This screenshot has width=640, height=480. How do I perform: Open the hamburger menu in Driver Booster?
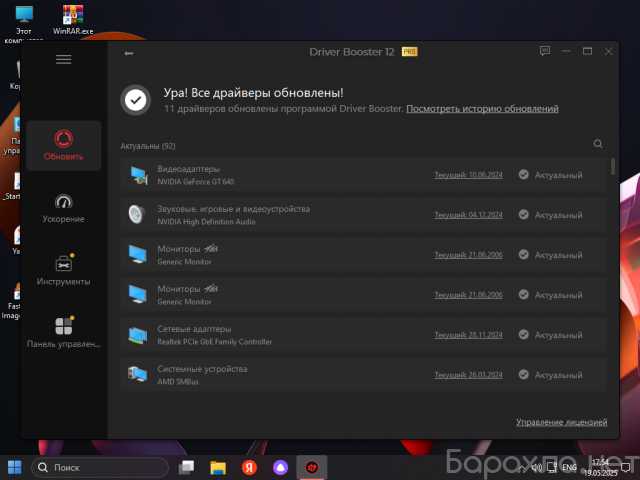[64, 59]
